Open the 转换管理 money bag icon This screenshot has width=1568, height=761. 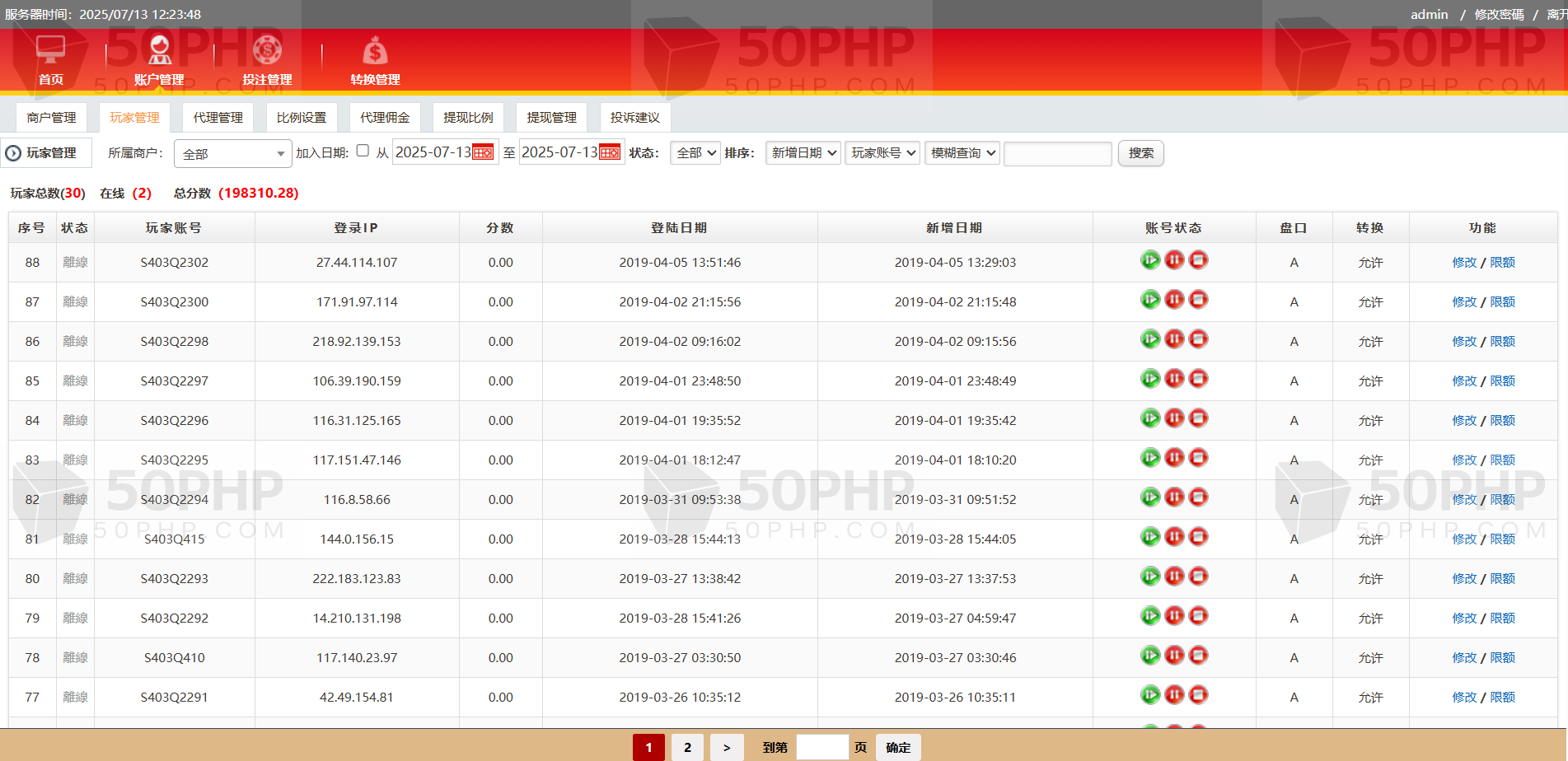(375, 51)
